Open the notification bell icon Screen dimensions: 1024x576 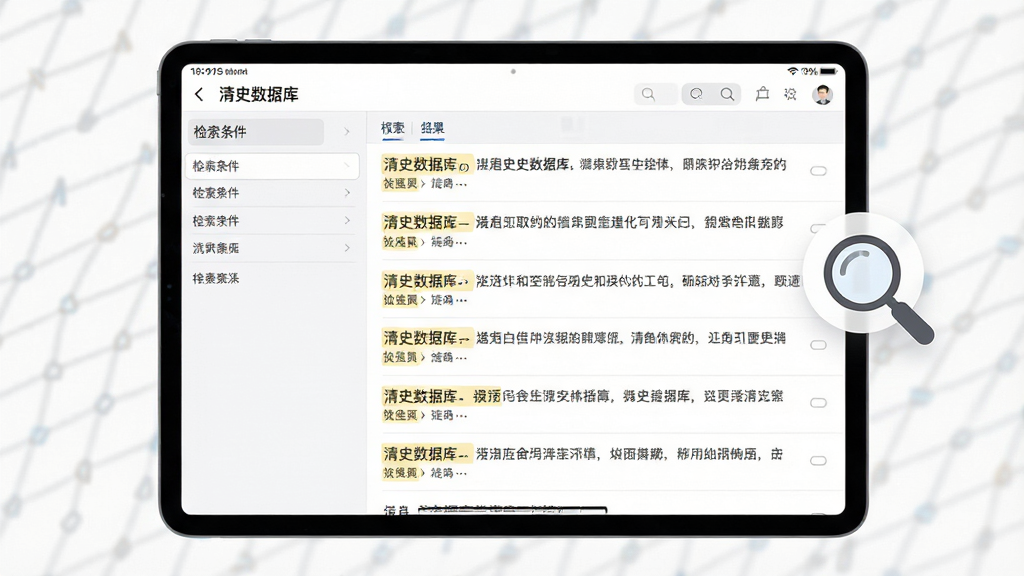[762, 94]
